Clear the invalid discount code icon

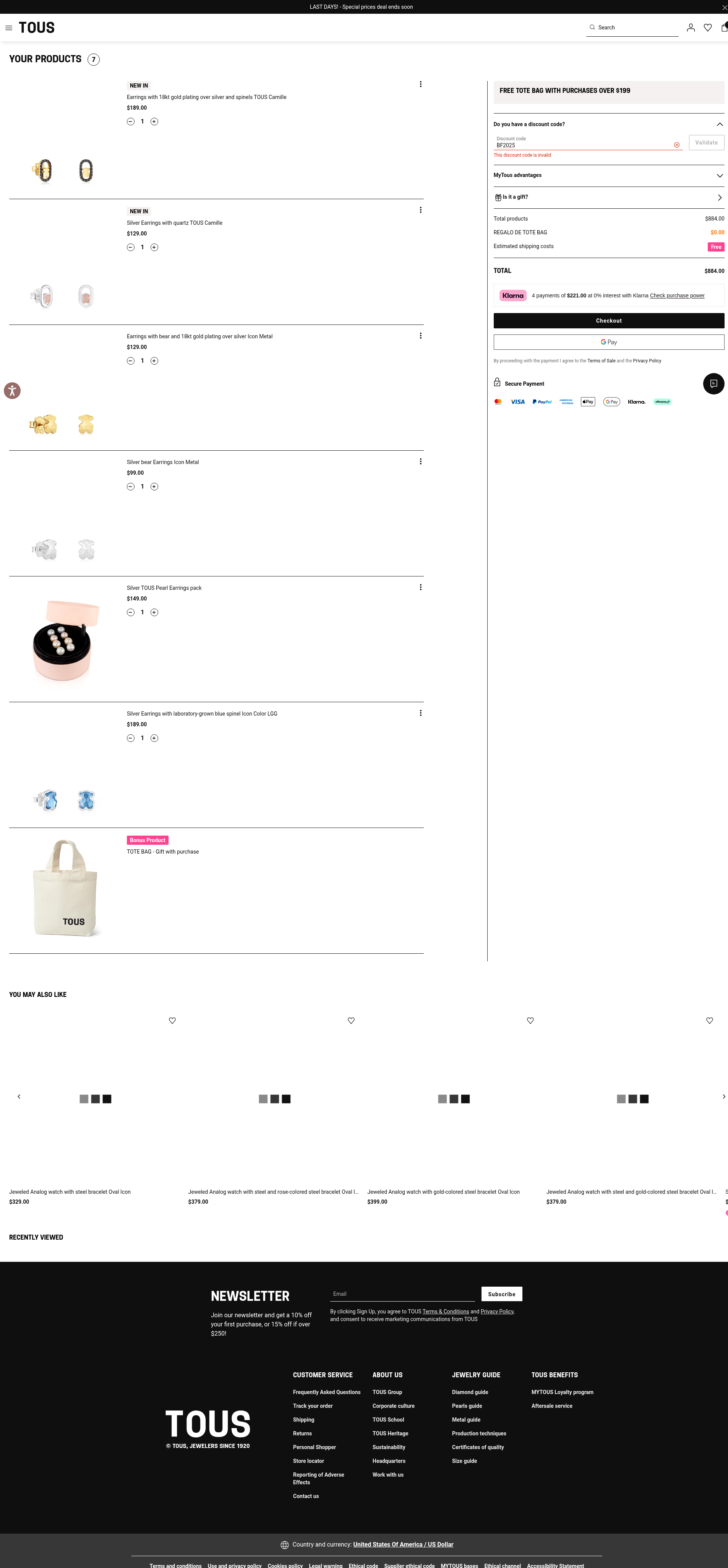676,145
